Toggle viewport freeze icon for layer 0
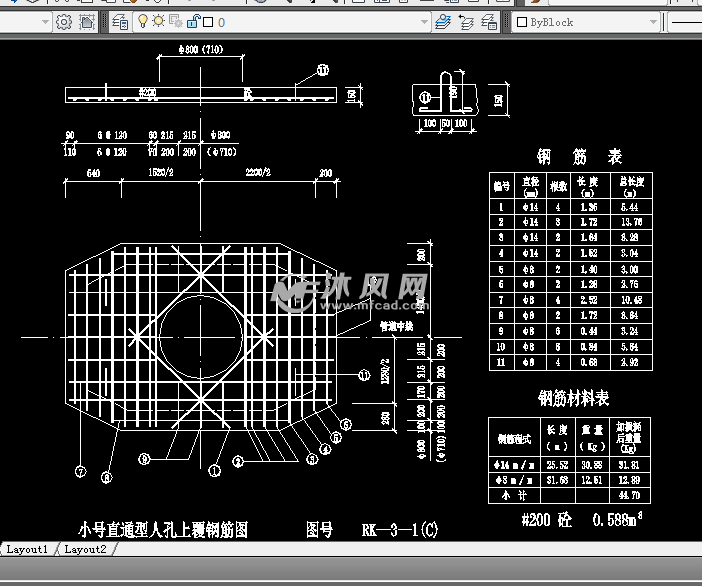This screenshot has height=587, width=702. 176,21
